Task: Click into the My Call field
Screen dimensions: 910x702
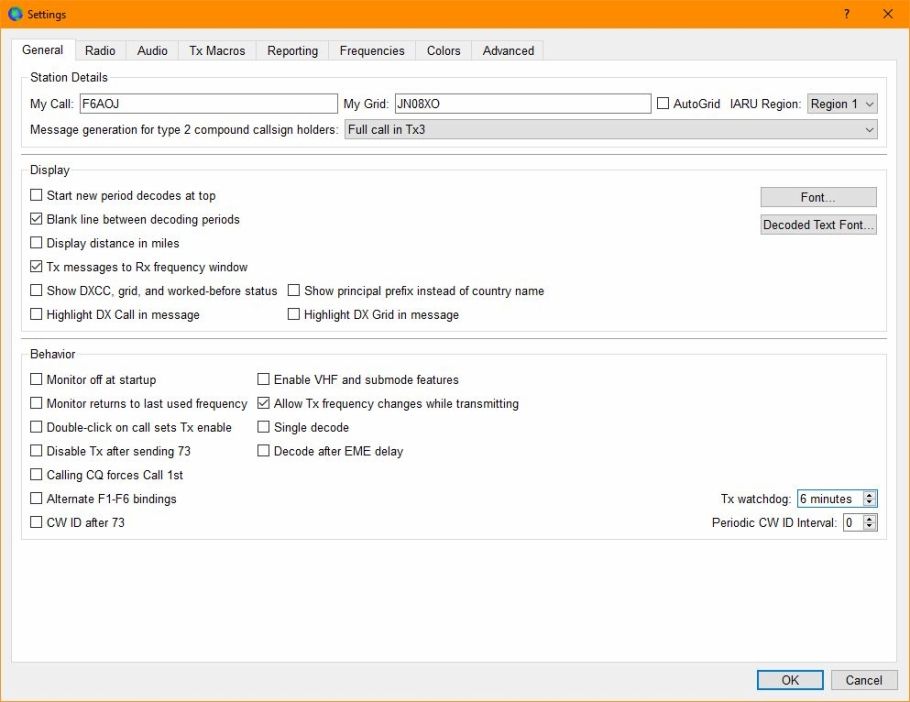Action: 208,104
